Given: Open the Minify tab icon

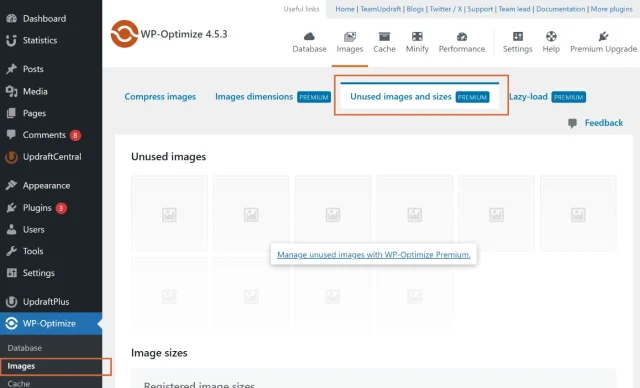Looking at the screenshot, I should (x=417, y=36).
